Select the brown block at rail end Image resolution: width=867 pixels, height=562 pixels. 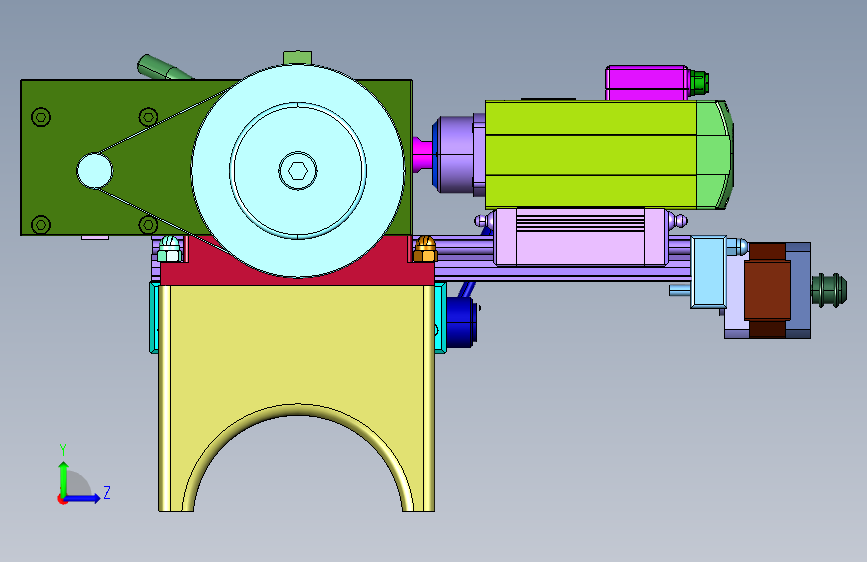click(766, 290)
